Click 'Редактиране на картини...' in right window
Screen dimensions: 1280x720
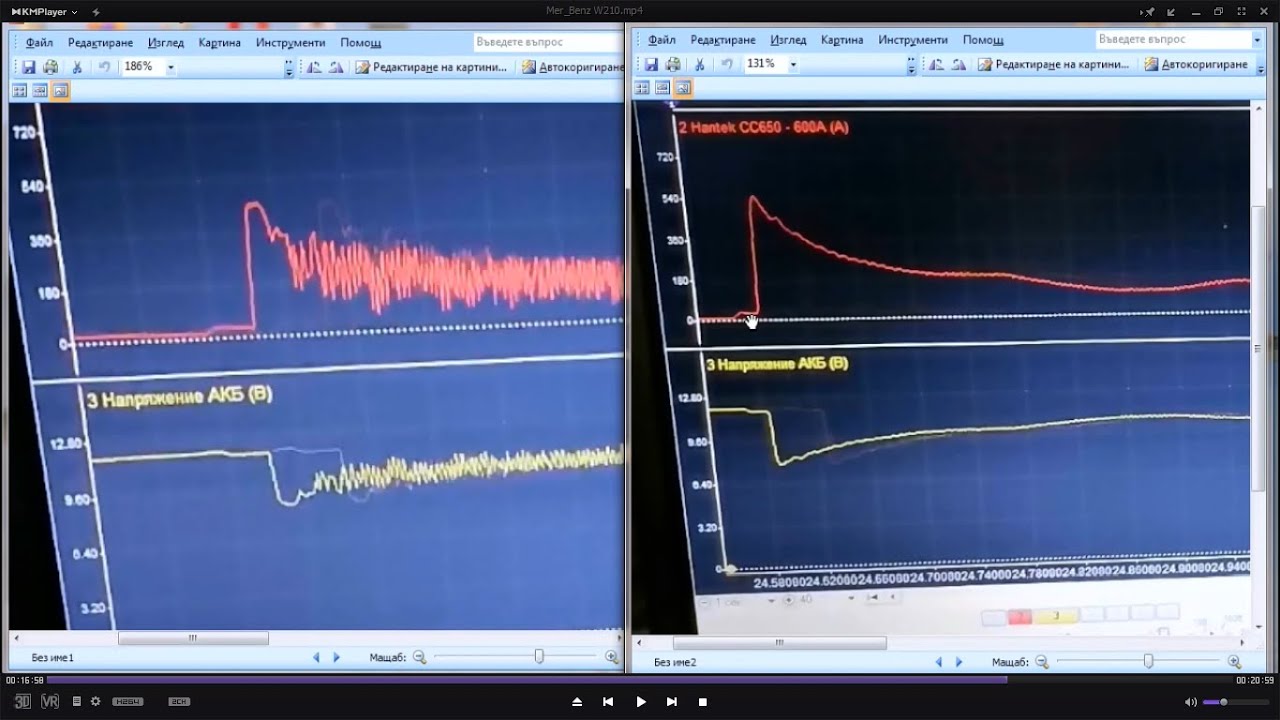point(1054,64)
